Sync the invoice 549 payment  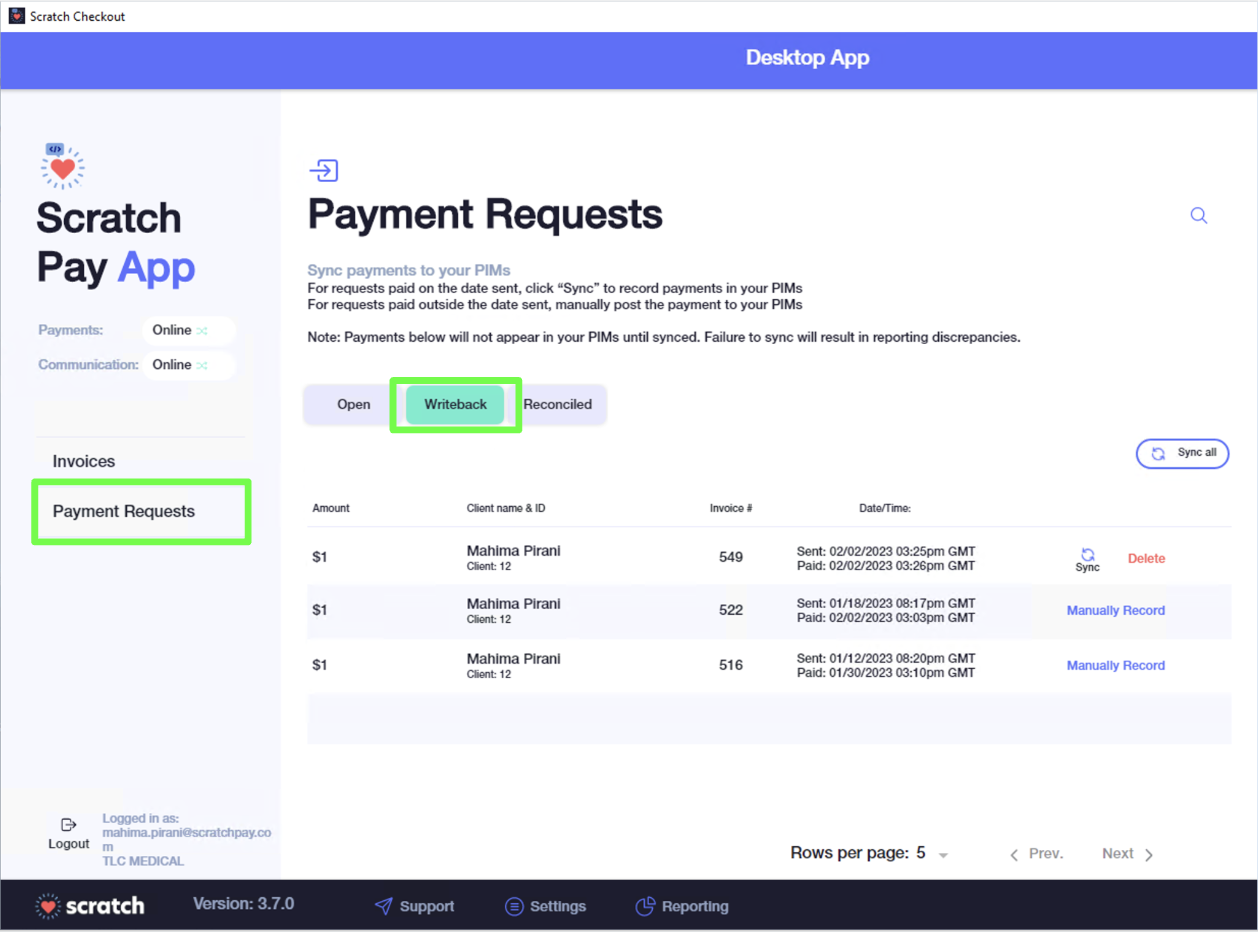(1087, 560)
